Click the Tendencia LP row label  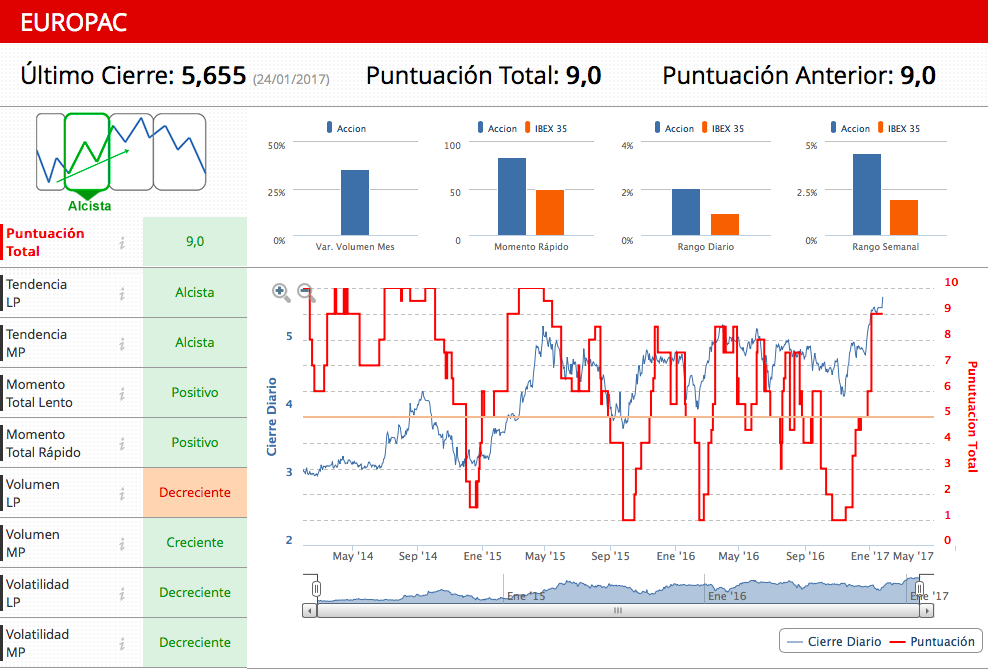point(37,293)
